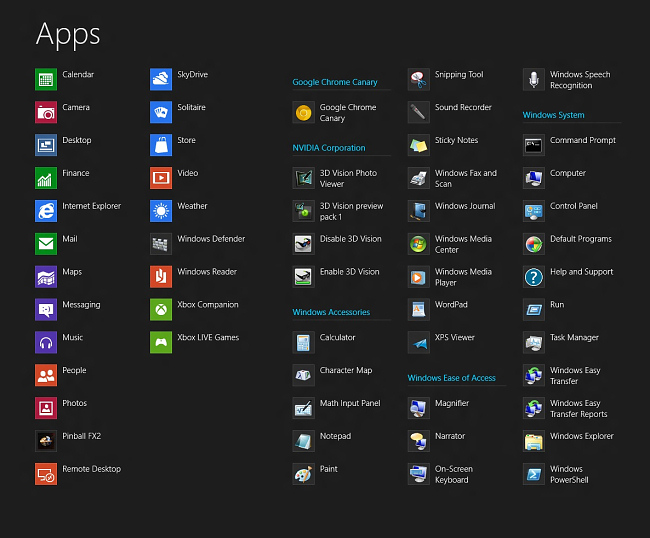Launch Windows PowerShell icon

click(534, 474)
